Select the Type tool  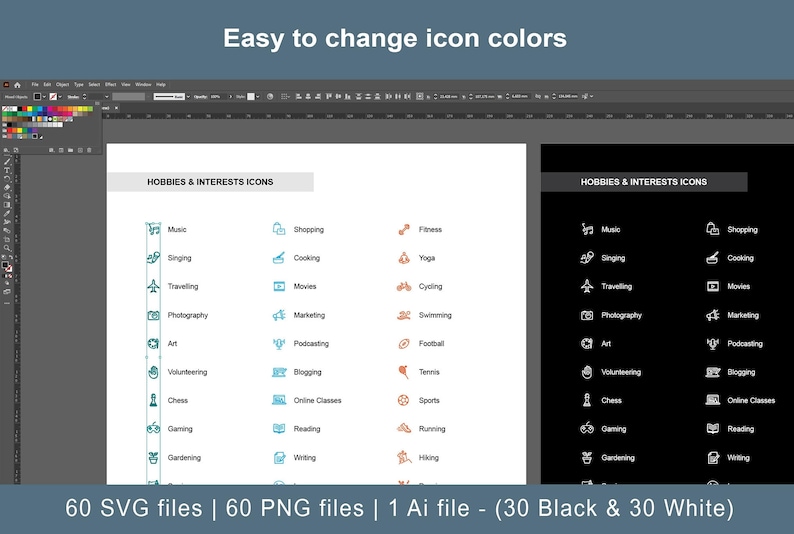click(7, 171)
